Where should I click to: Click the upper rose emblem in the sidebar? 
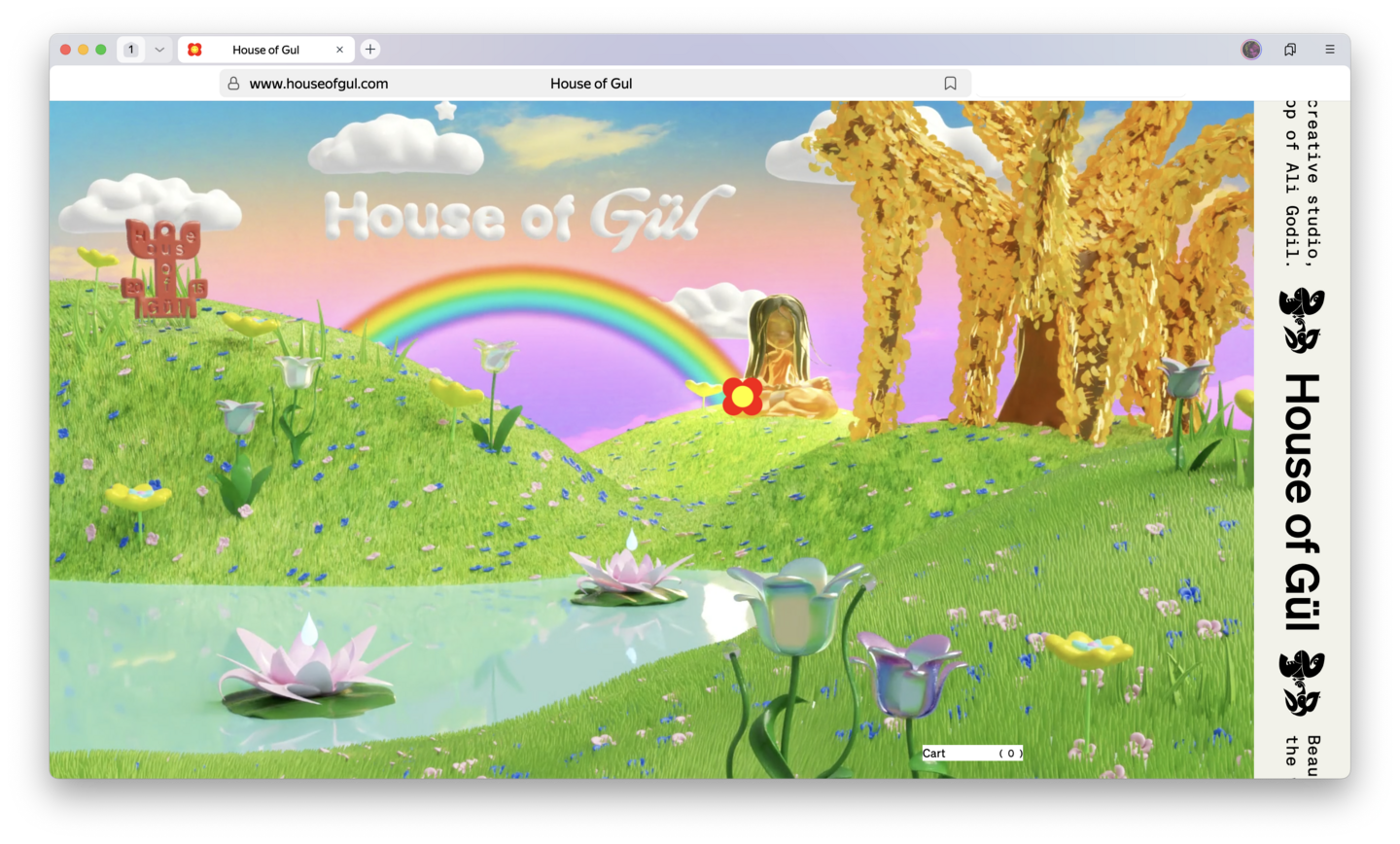click(1302, 319)
